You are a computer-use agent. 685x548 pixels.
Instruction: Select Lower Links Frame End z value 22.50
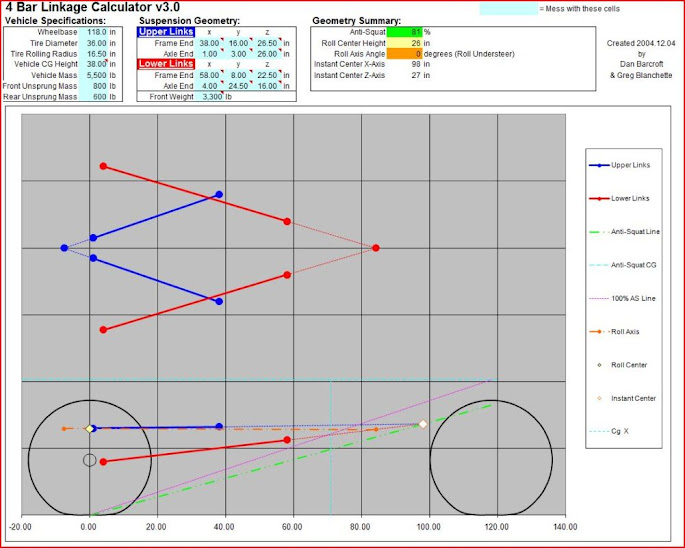tap(267, 75)
